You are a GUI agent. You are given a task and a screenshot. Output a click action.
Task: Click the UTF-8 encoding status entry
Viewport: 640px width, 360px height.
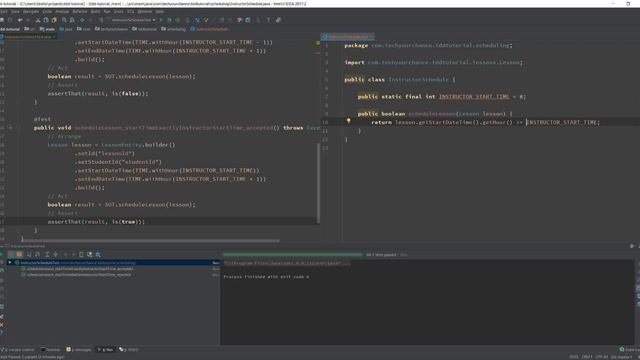pos(602,357)
